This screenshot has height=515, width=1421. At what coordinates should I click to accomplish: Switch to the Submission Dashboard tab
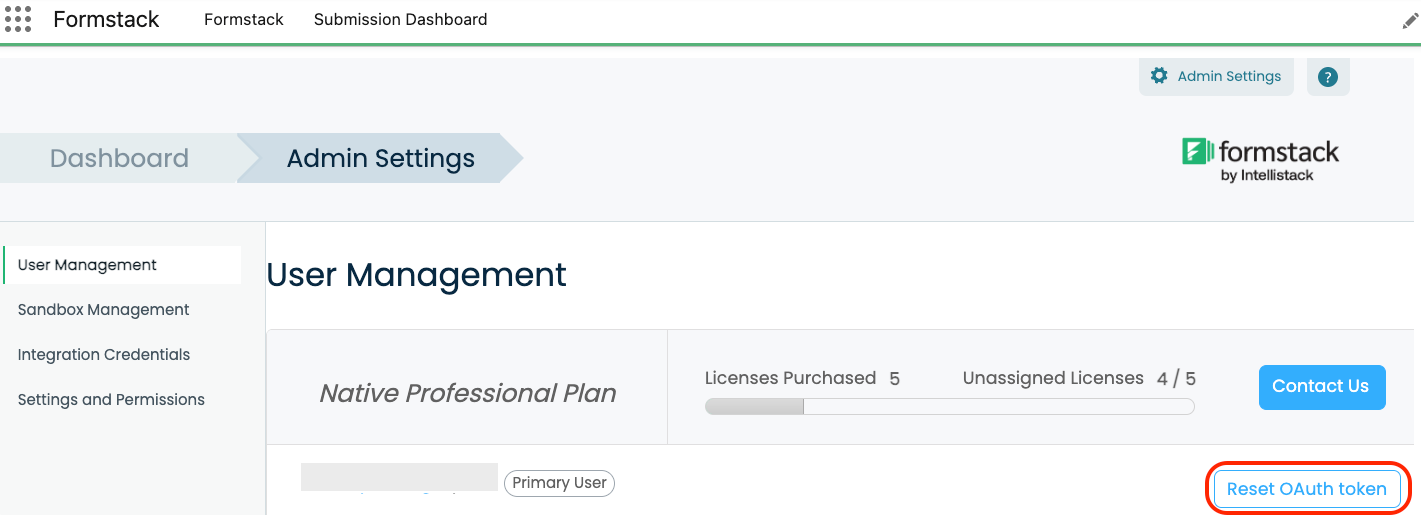pos(400,20)
